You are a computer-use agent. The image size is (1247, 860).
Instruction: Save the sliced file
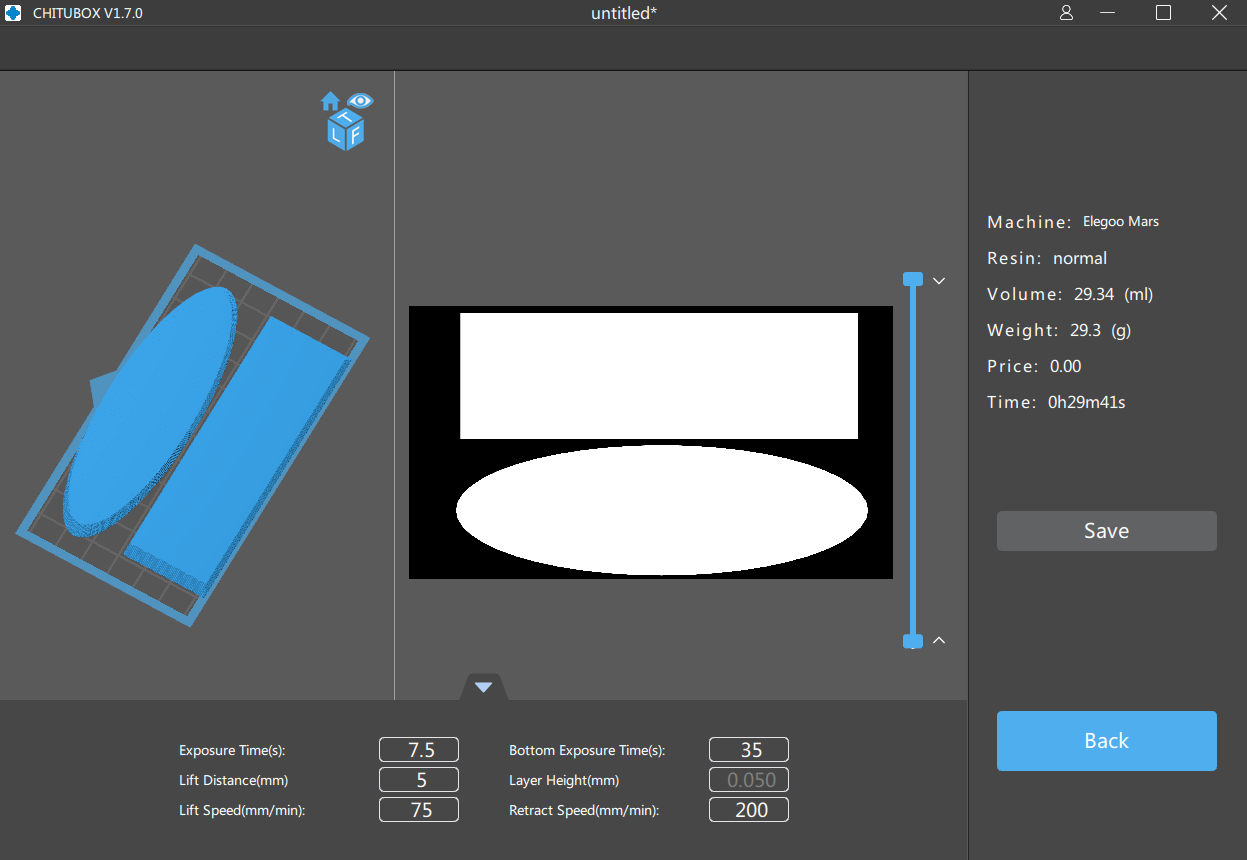tap(1107, 531)
